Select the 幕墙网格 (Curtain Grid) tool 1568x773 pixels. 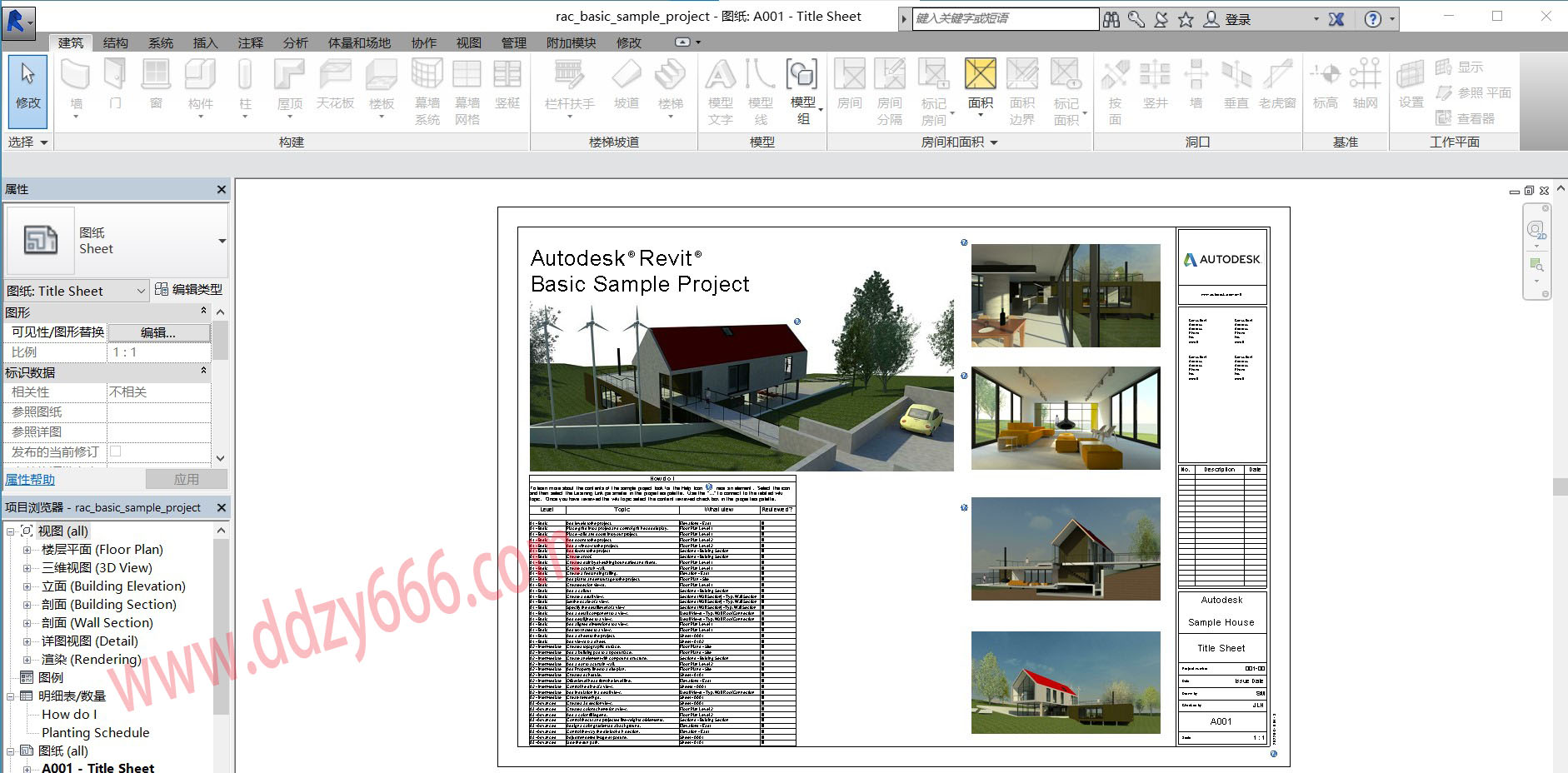[x=467, y=92]
